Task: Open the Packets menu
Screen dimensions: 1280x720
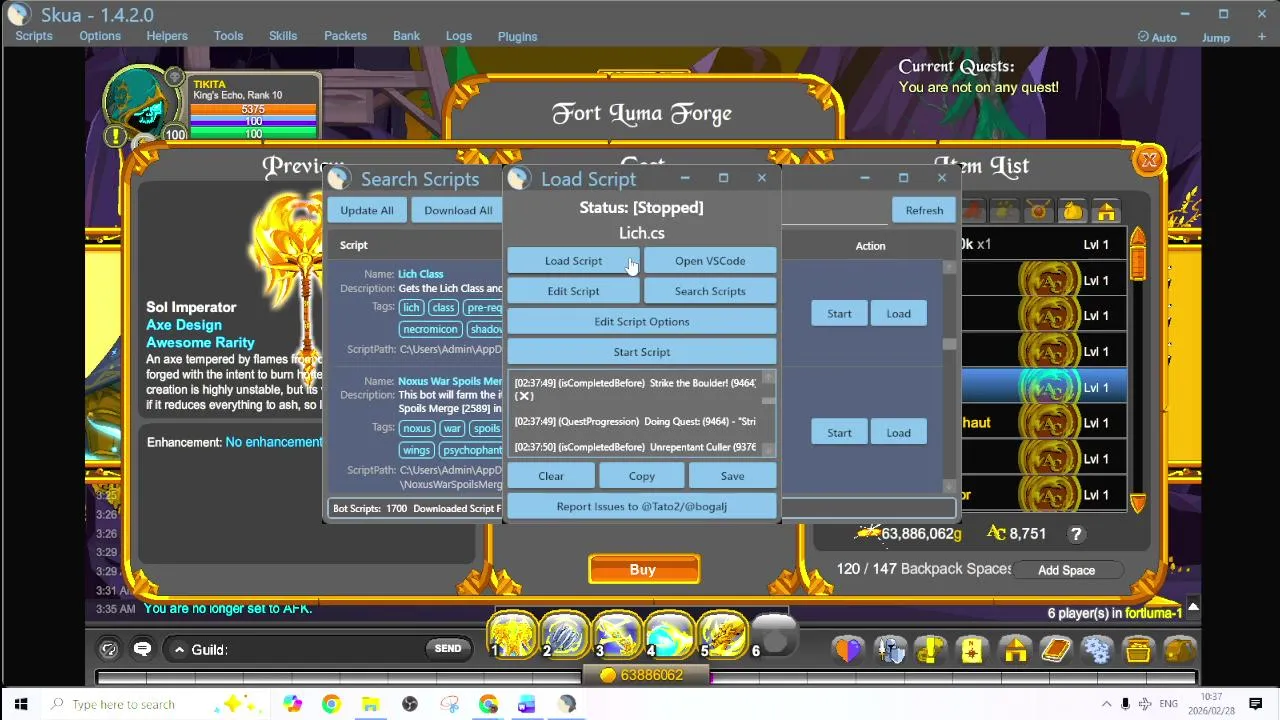Action: [345, 36]
